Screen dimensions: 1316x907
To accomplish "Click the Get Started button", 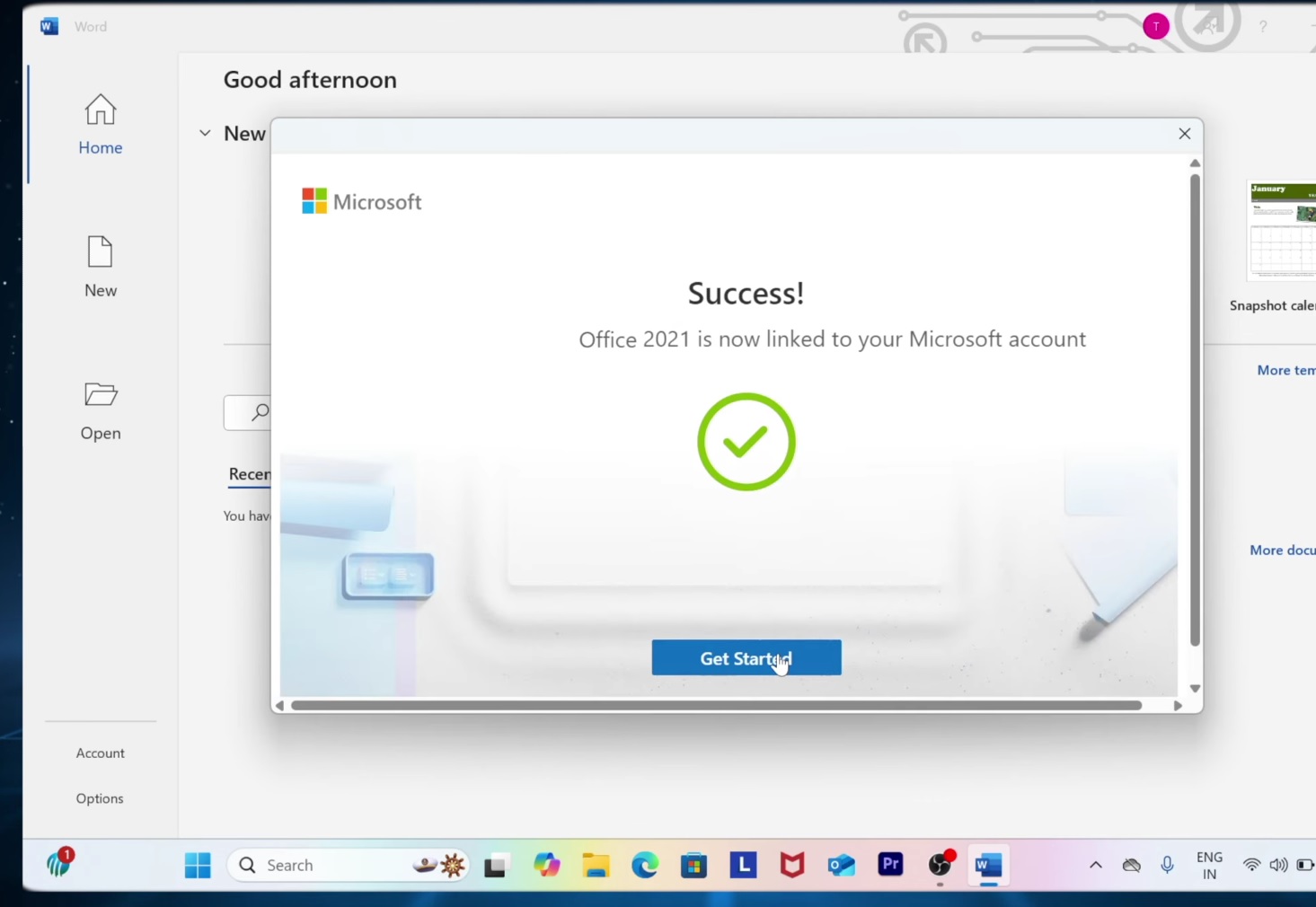I will click(x=746, y=657).
